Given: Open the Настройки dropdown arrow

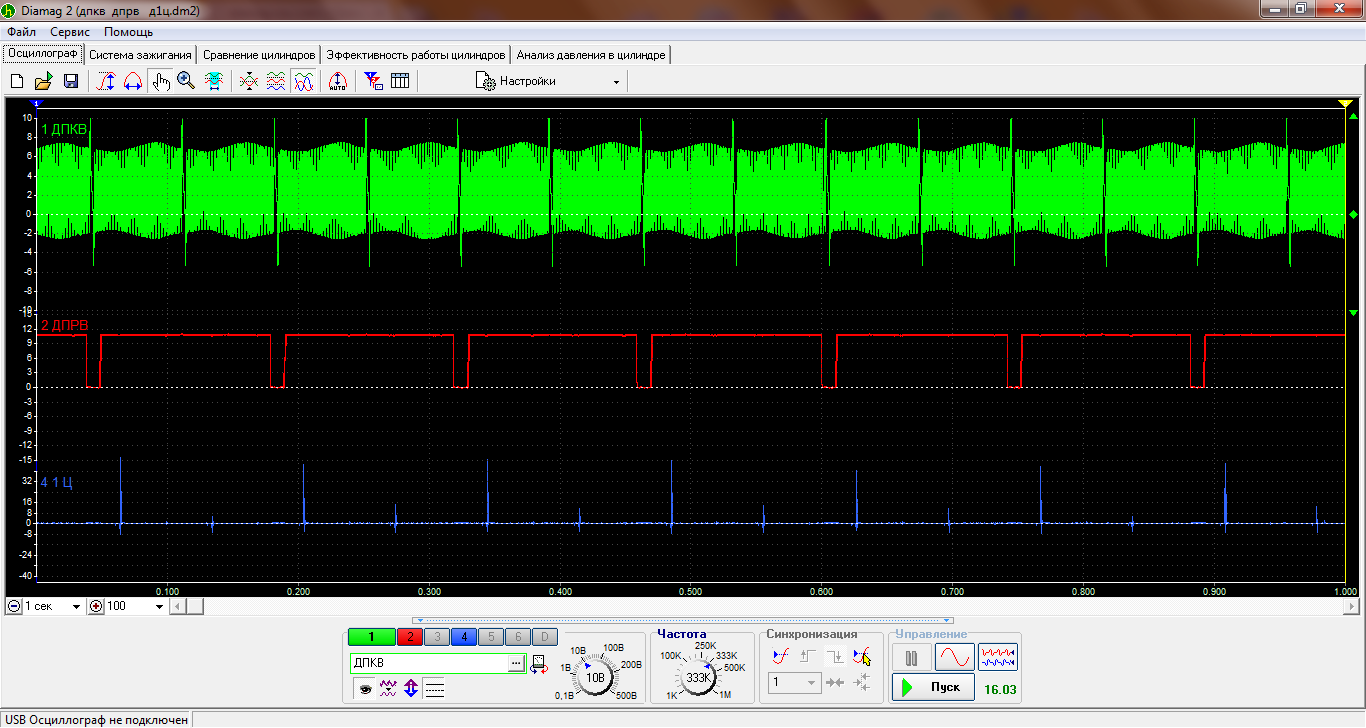Looking at the screenshot, I should 616,81.
